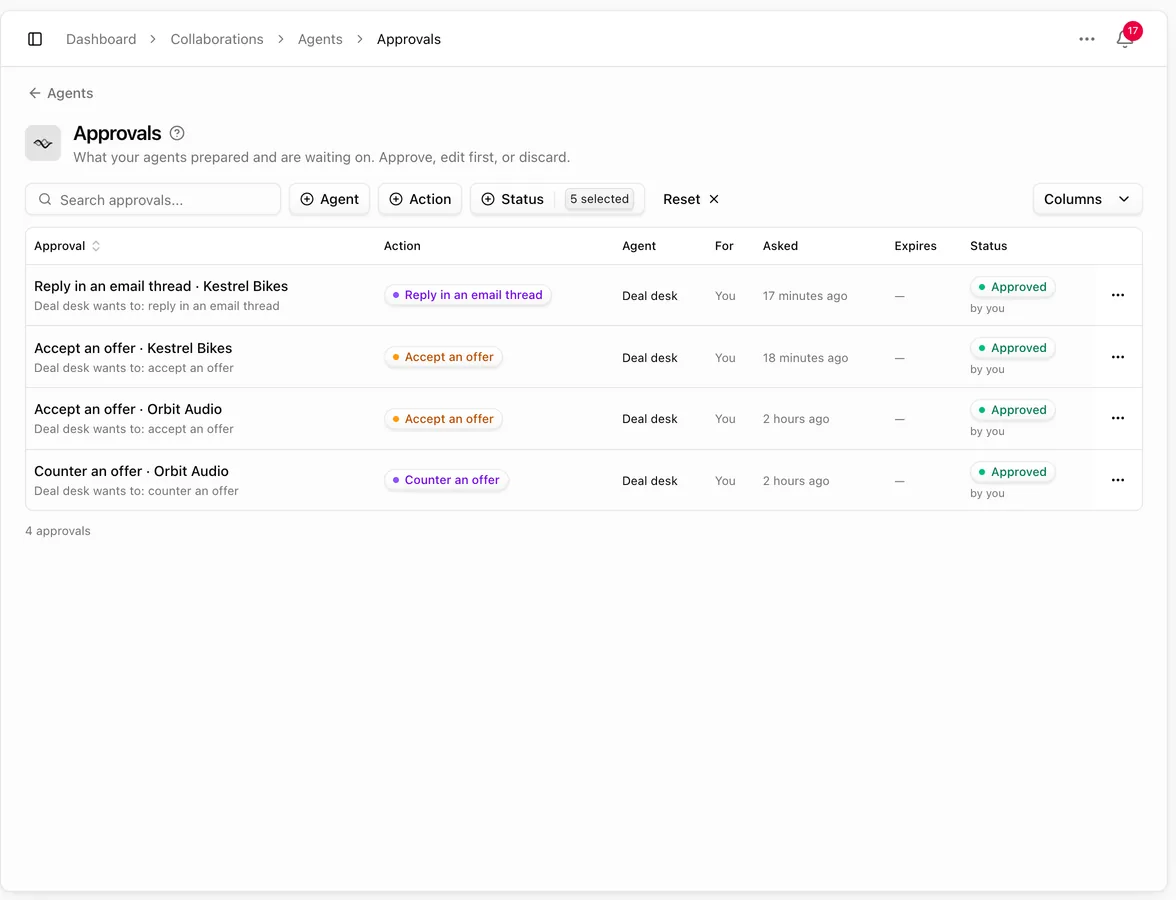Image resolution: width=1176 pixels, height=900 pixels.
Task: Open Accept an offer · Orbit Audio
Action: pos(128,409)
